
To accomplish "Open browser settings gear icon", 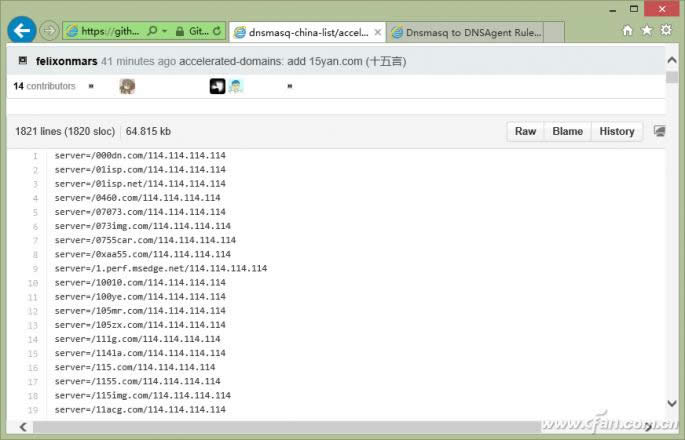I will (666, 31).
